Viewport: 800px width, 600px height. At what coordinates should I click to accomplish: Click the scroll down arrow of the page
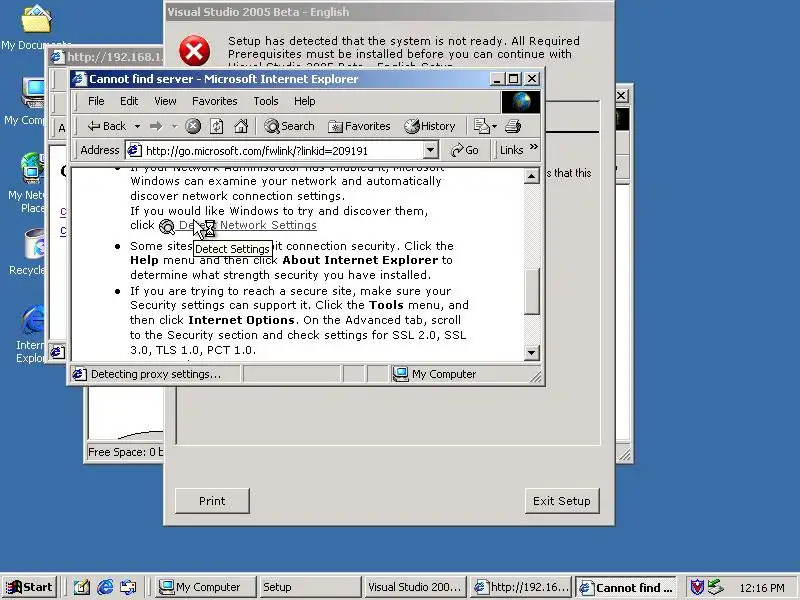[x=531, y=353]
